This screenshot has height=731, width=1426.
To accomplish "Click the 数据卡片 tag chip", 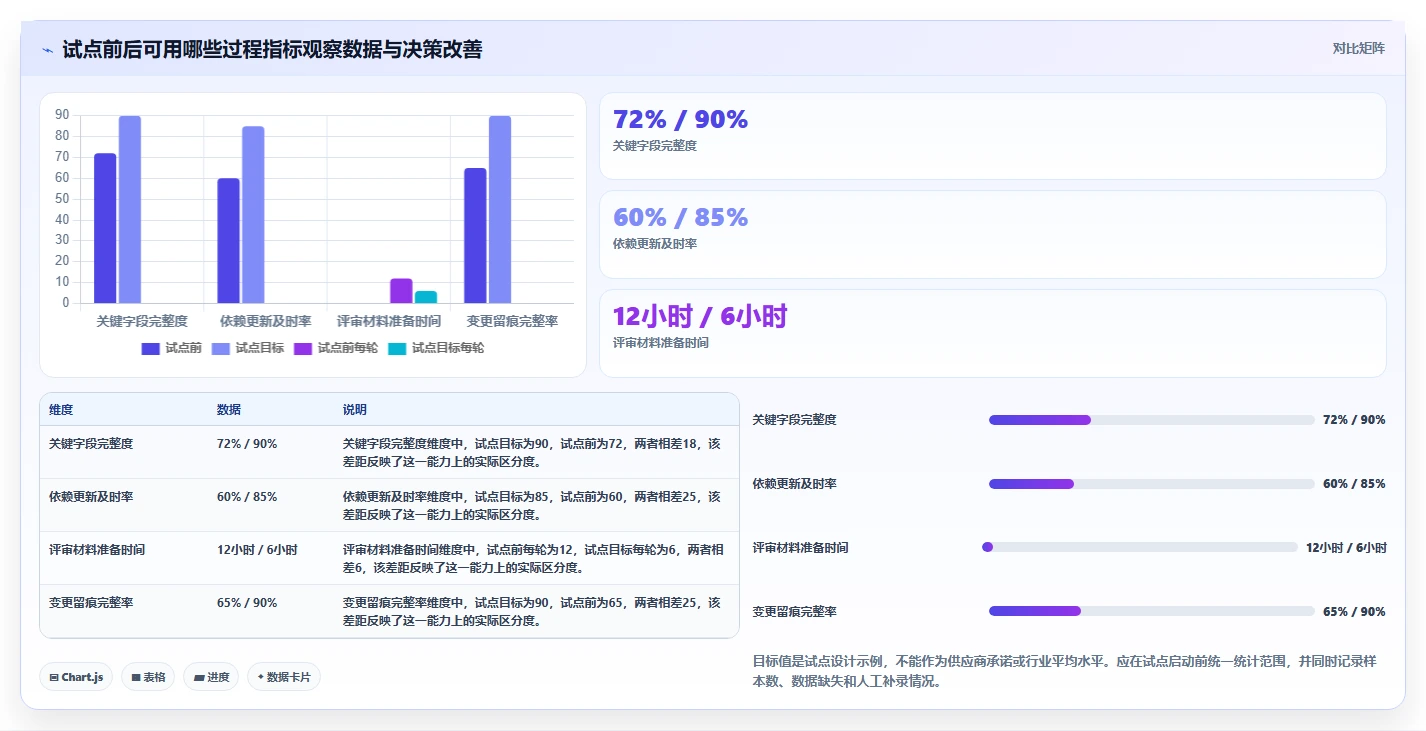I will pos(284,677).
